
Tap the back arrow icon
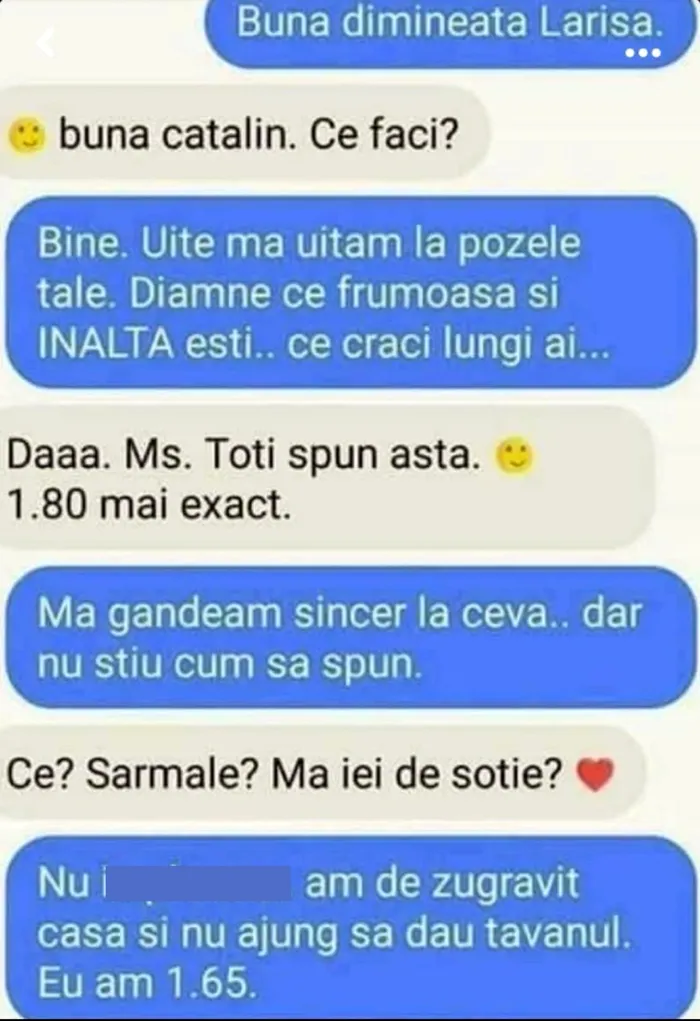(46, 42)
